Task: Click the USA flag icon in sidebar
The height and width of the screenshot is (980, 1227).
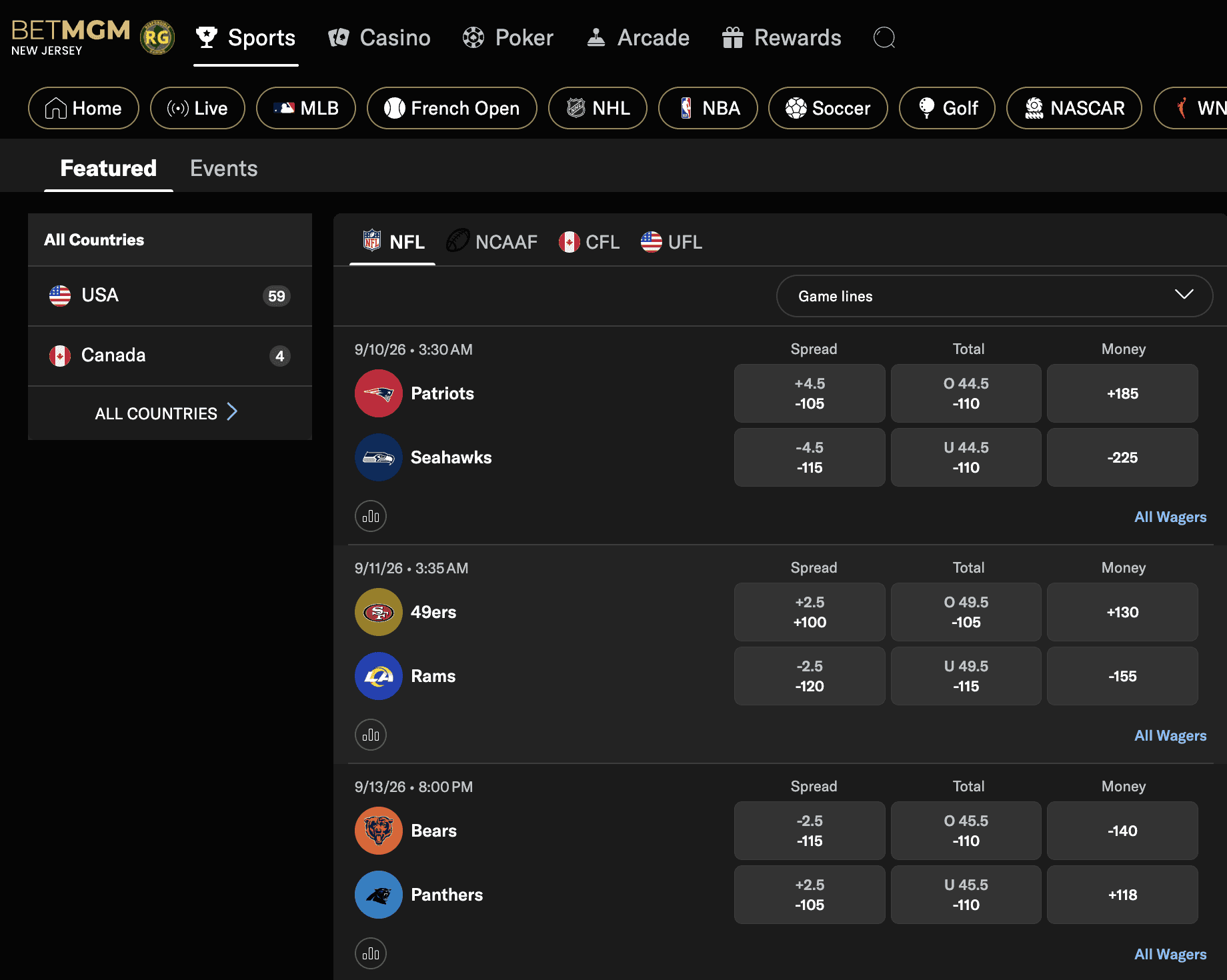Action: 60,295
